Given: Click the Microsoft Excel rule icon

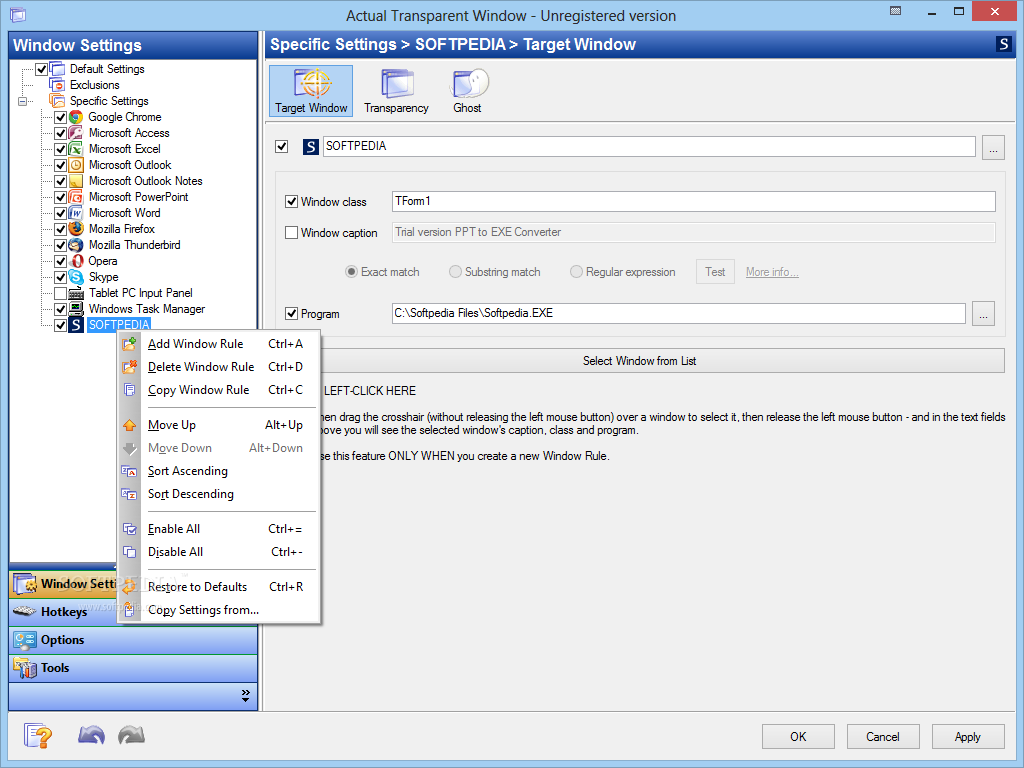Looking at the screenshot, I should point(76,149).
